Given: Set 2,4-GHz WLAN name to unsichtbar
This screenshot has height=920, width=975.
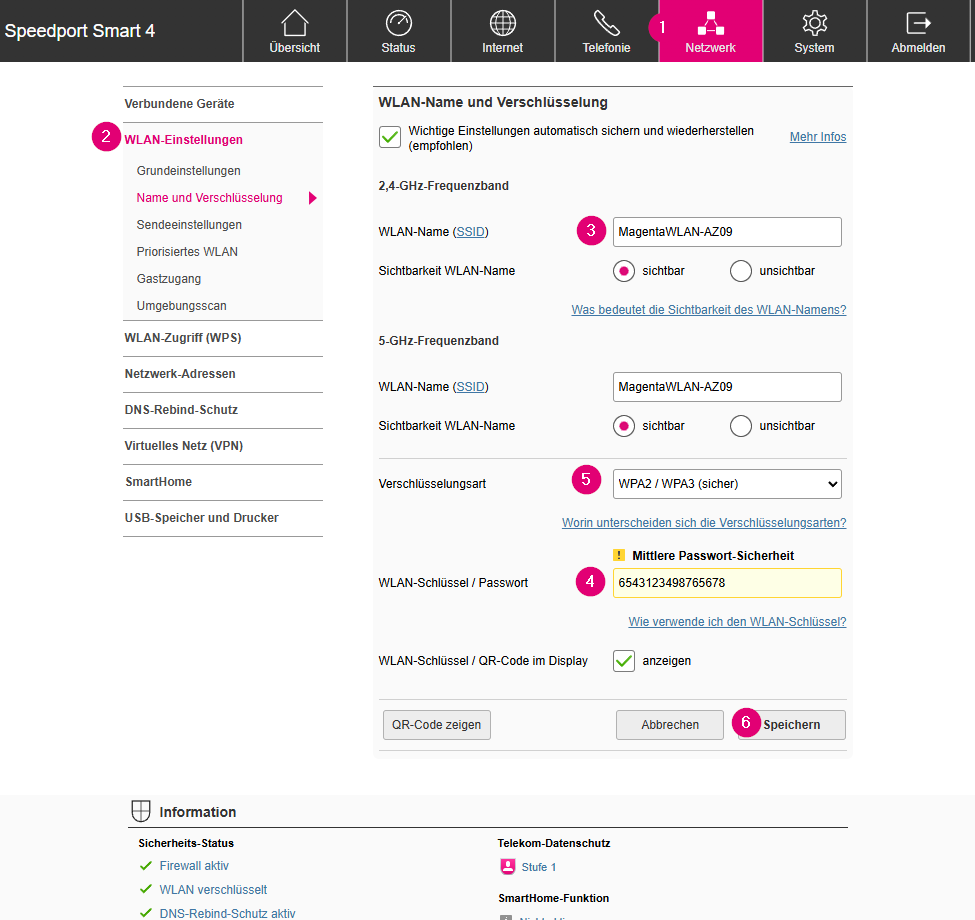Looking at the screenshot, I should coord(741,271).
